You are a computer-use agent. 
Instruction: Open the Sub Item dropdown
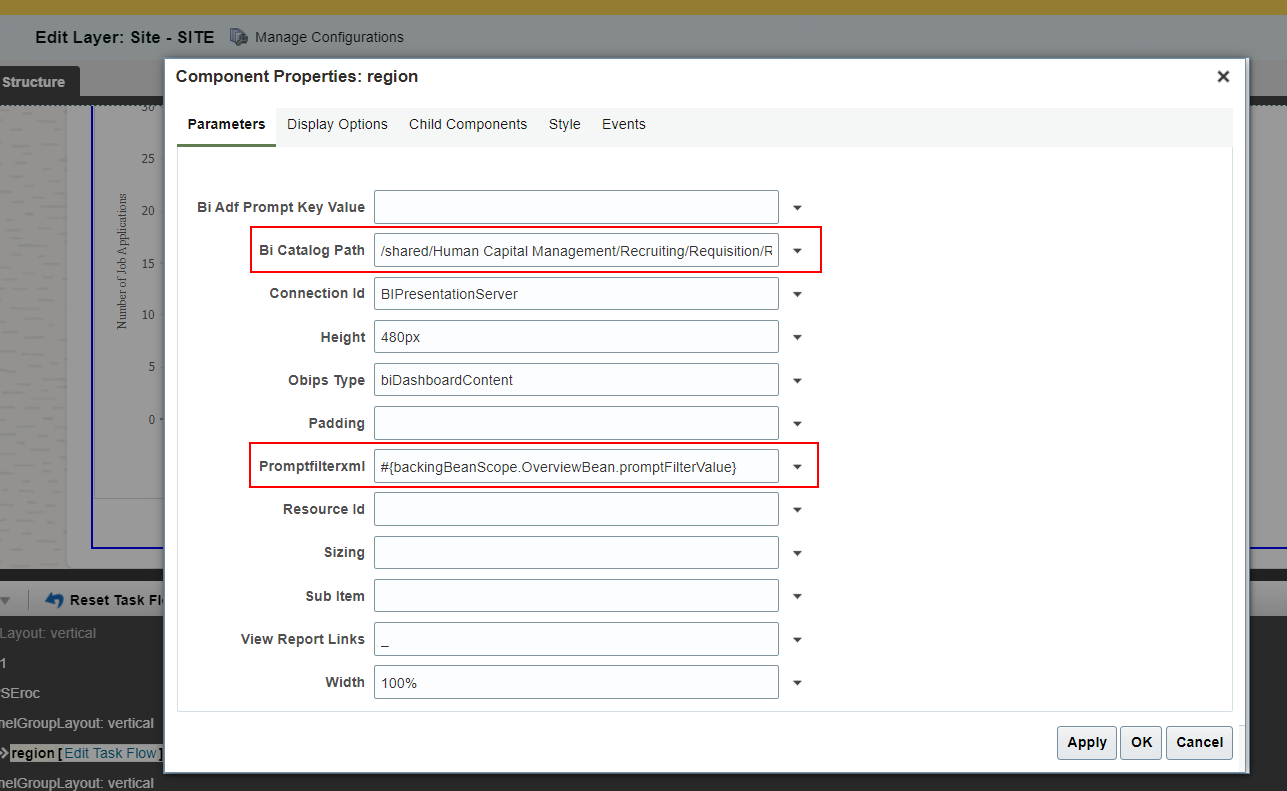(x=797, y=595)
